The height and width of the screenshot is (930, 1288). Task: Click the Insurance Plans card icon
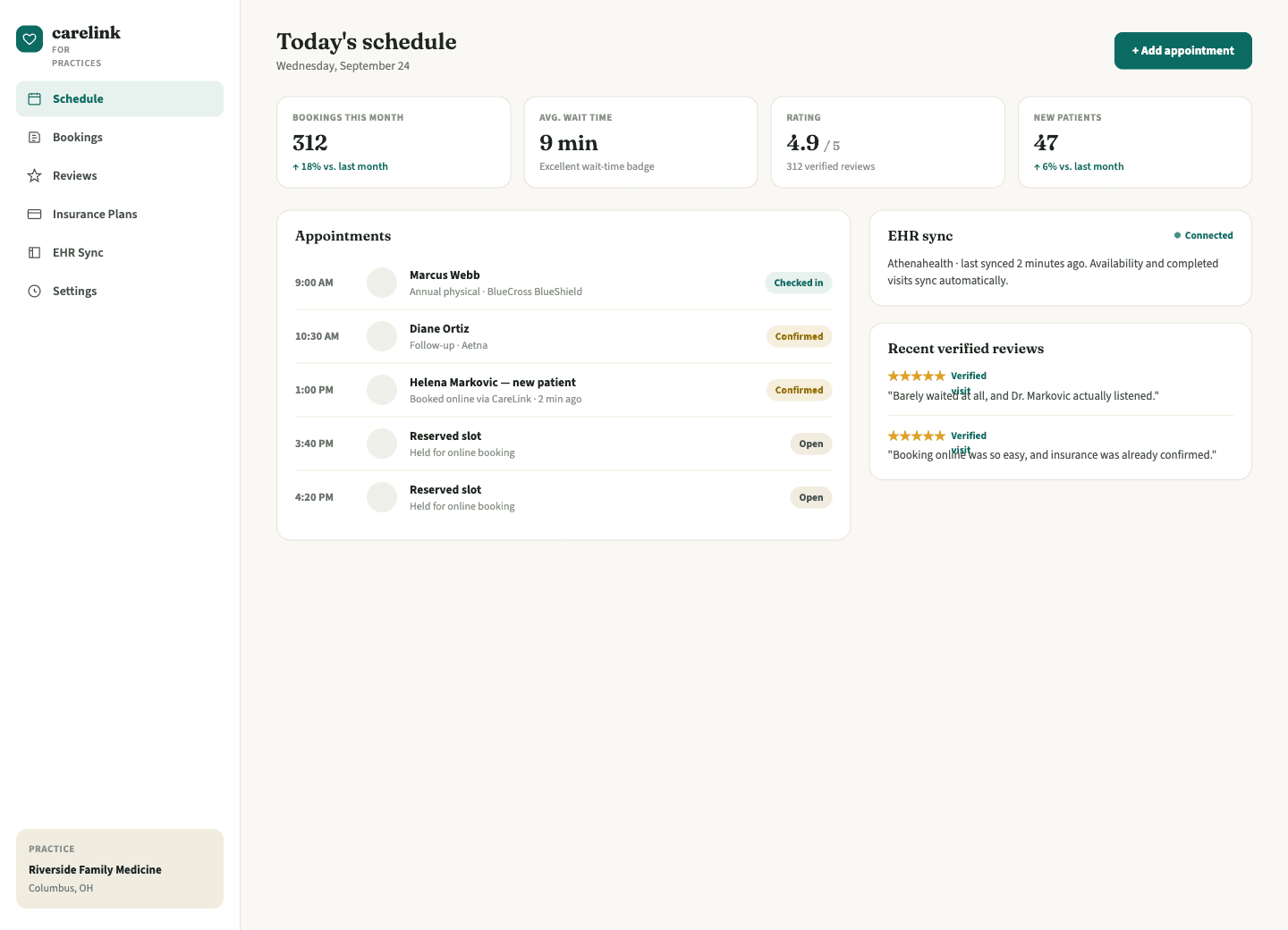(35, 215)
